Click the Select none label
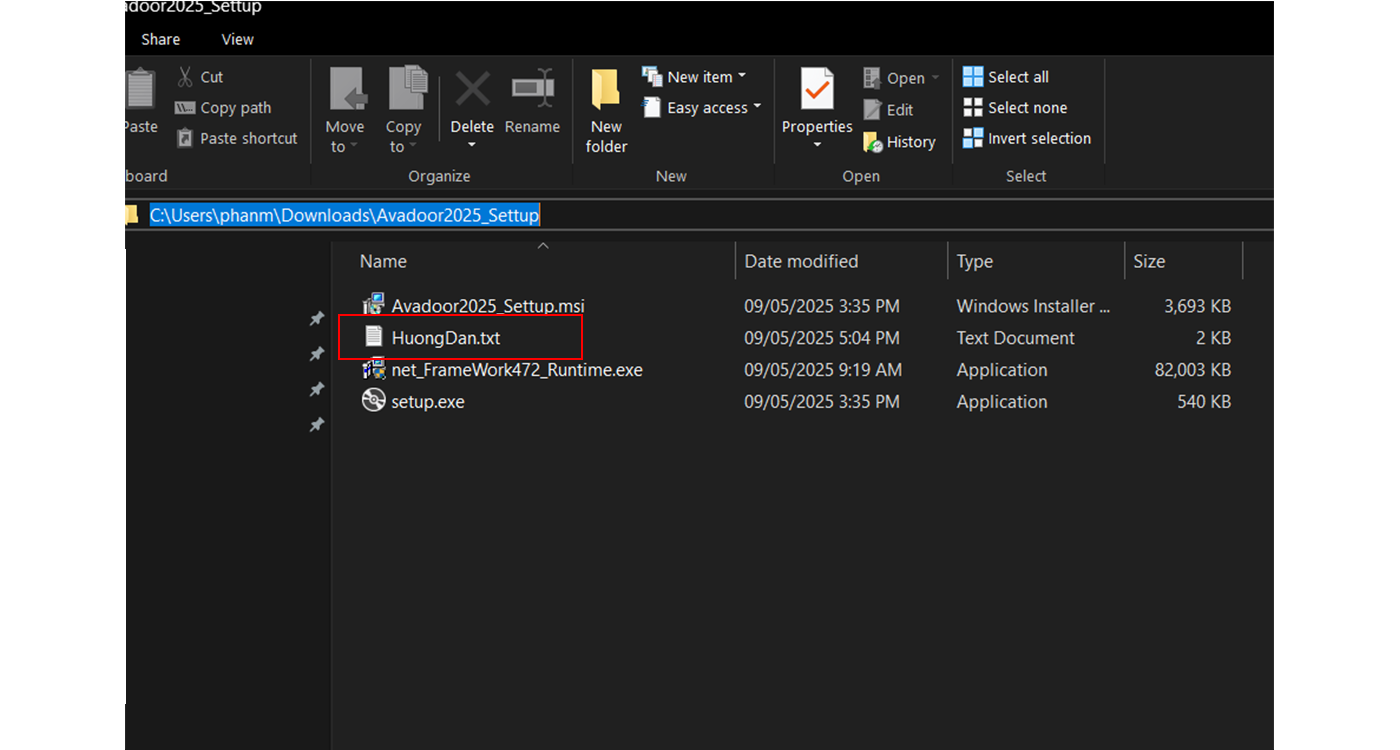The height and width of the screenshot is (750, 1400). click(x=1028, y=108)
